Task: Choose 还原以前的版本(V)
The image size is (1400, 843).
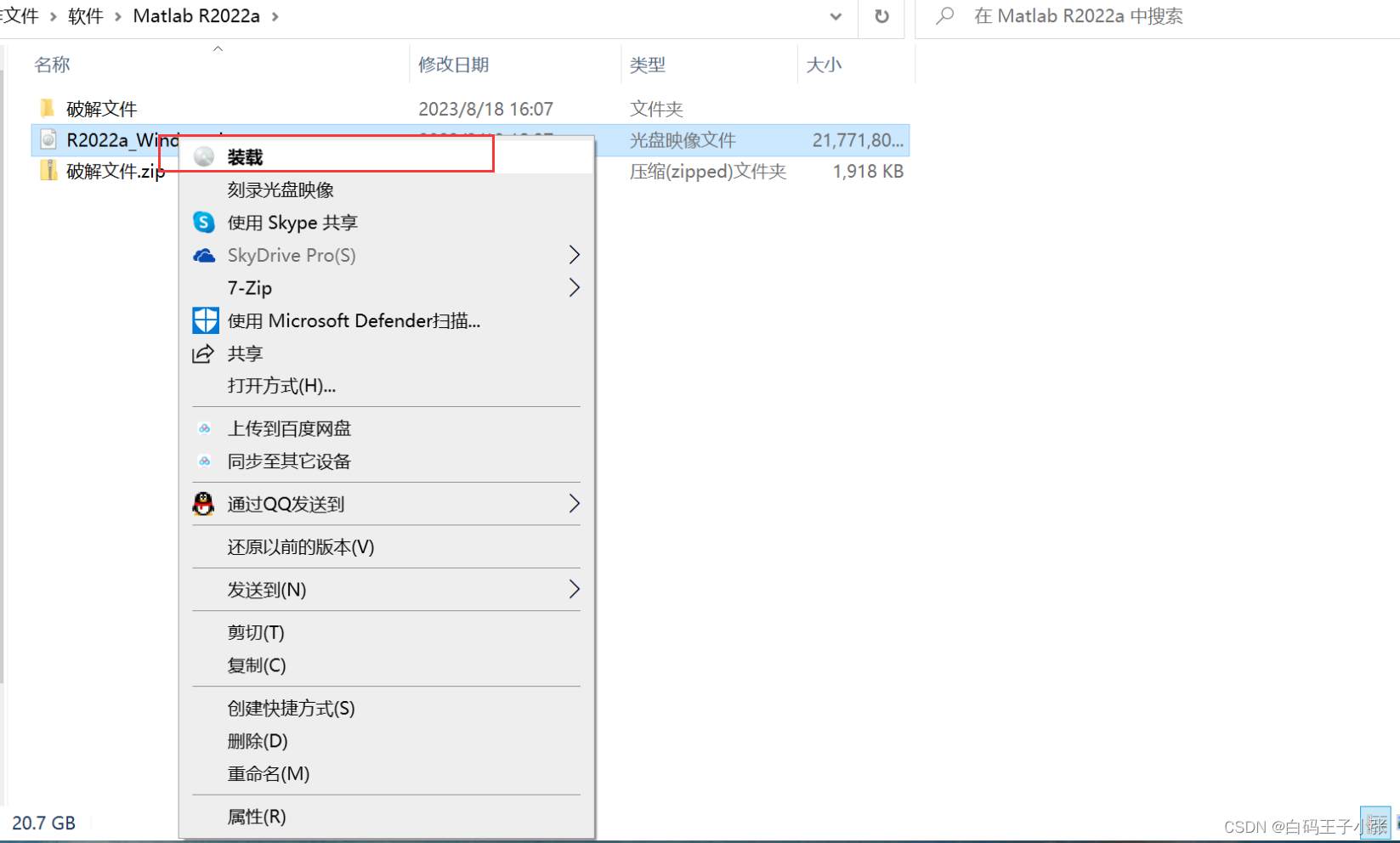Action: click(x=301, y=546)
